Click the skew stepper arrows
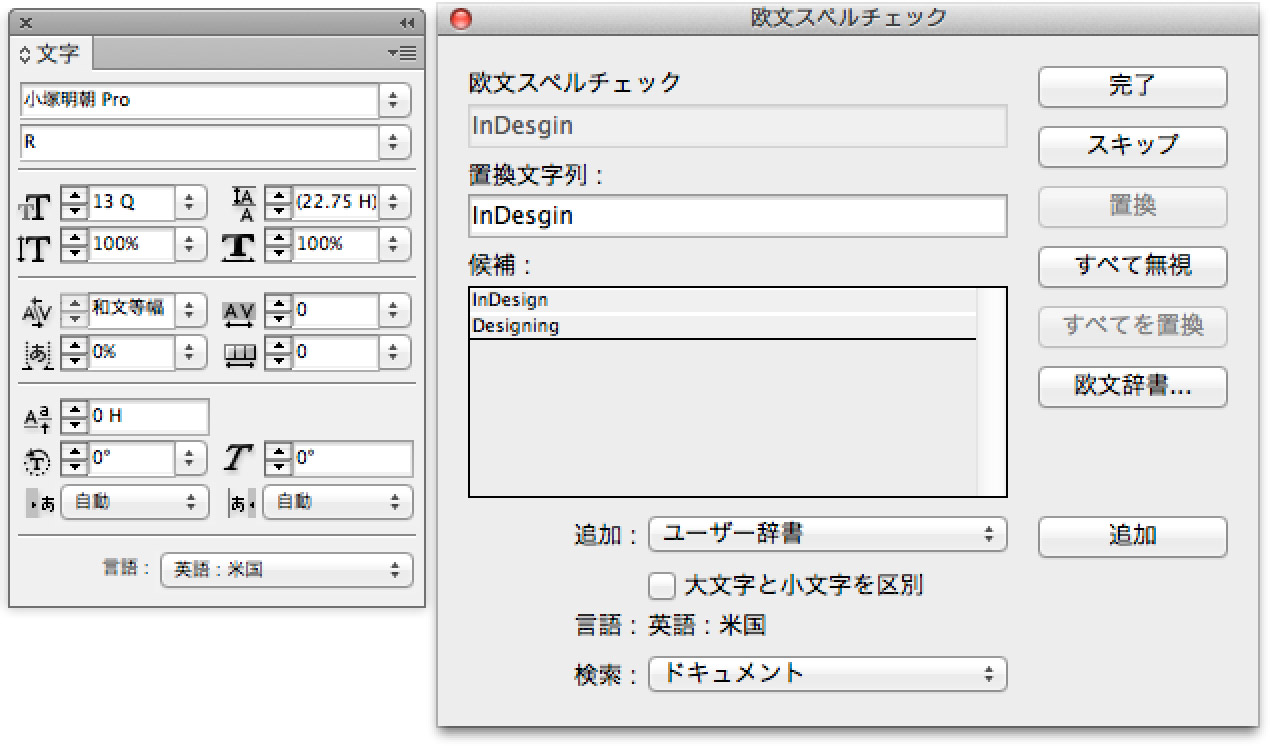Screen dimensions: 1270x746 click(x=278, y=459)
